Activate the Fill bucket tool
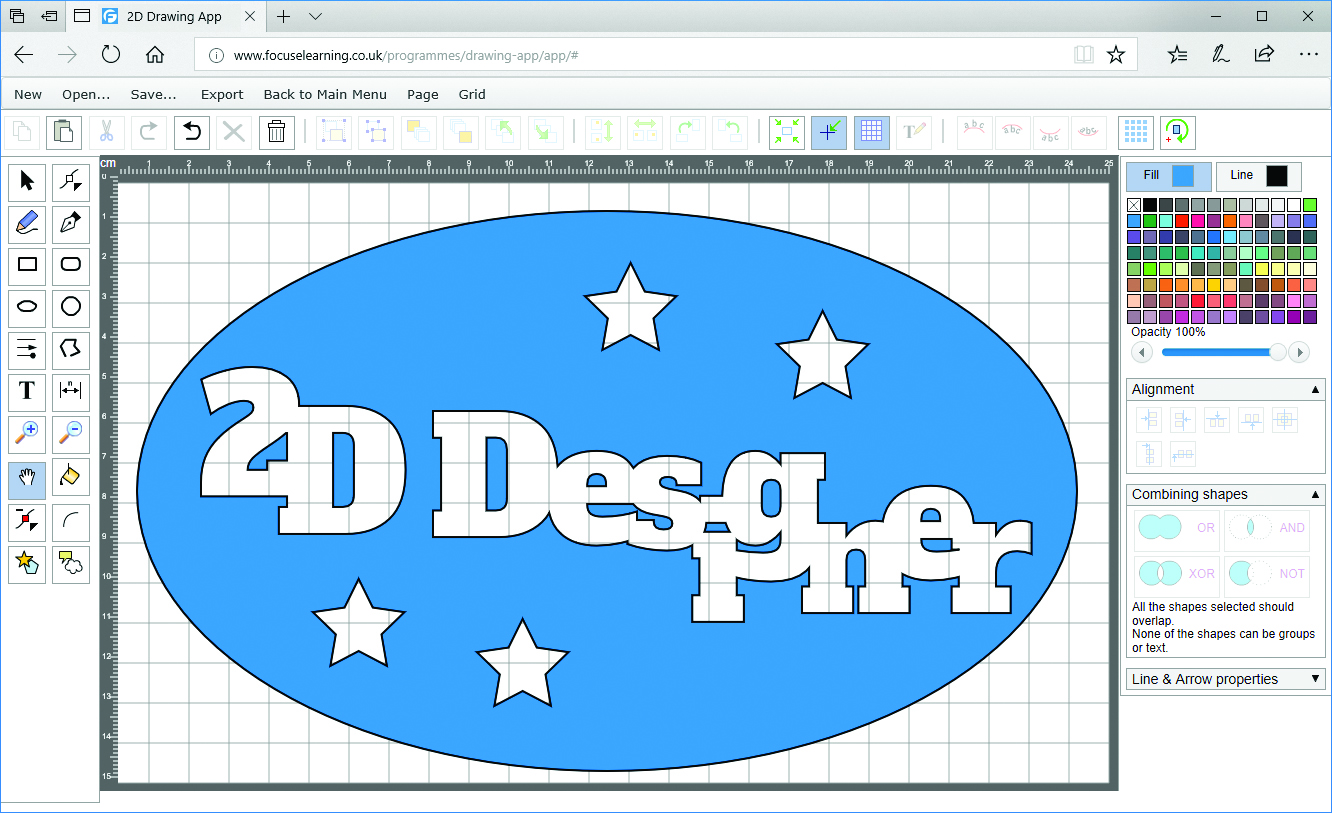Screen dimensions: 1332x813 [x=70, y=477]
